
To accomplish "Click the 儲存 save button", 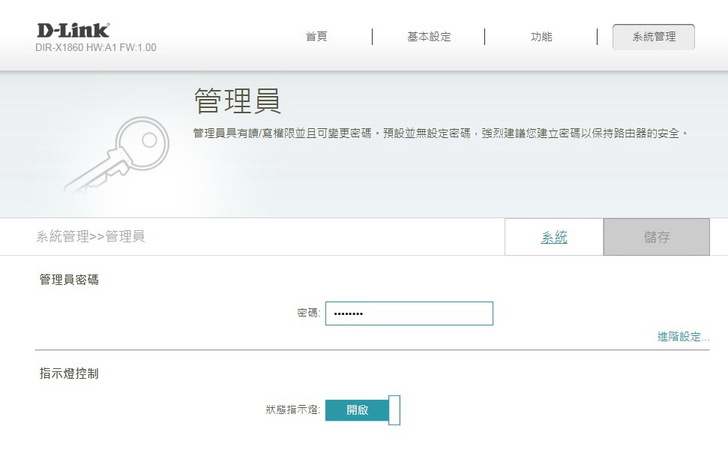I will (656, 237).
